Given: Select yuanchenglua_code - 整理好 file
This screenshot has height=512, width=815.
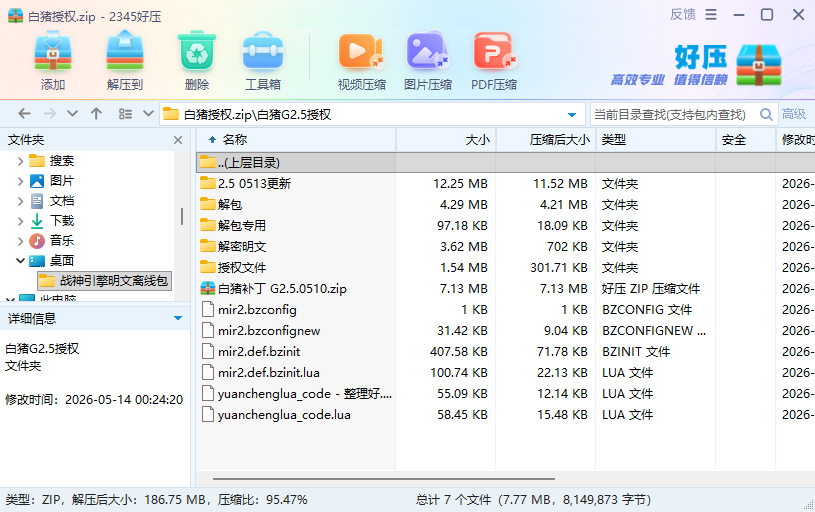Looking at the screenshot, I should (506, 393).
